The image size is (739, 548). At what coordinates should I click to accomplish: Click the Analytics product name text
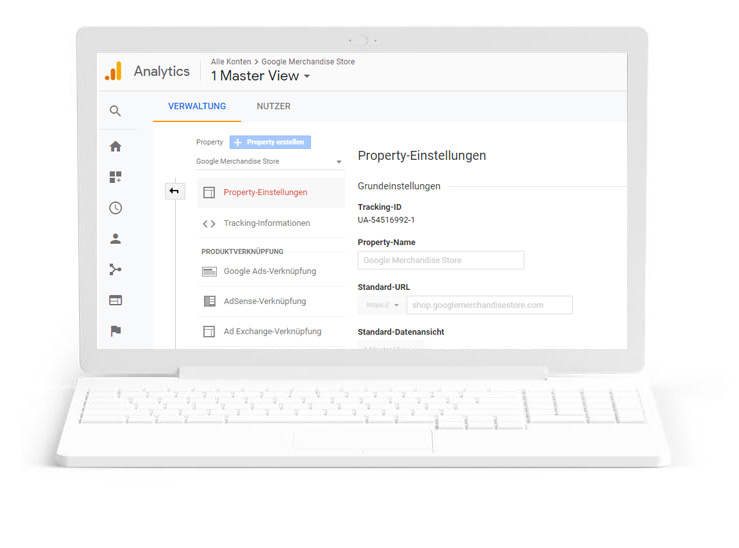(x=162, y=71)
